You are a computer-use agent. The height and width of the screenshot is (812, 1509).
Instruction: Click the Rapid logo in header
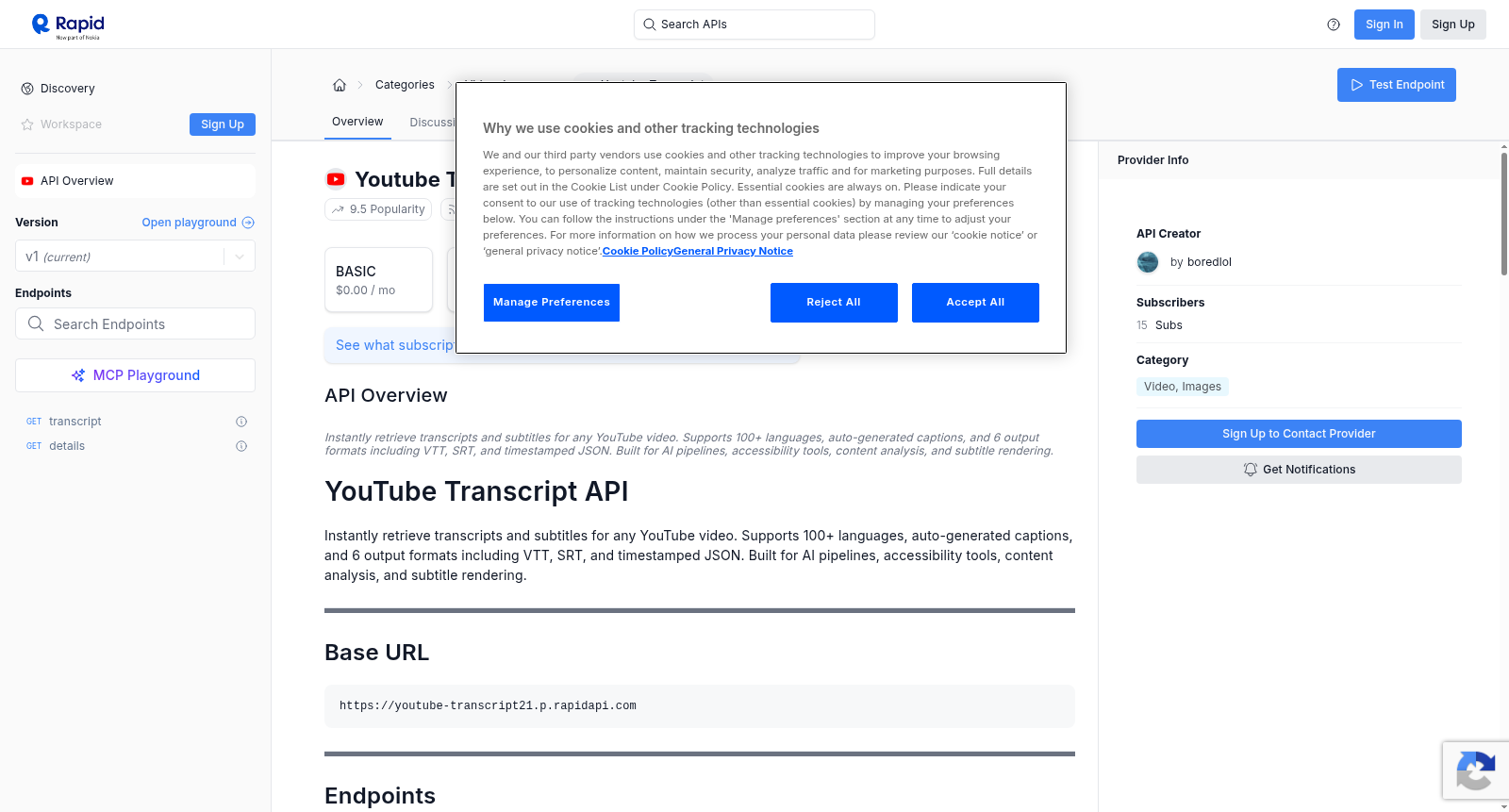coord(68,25)
